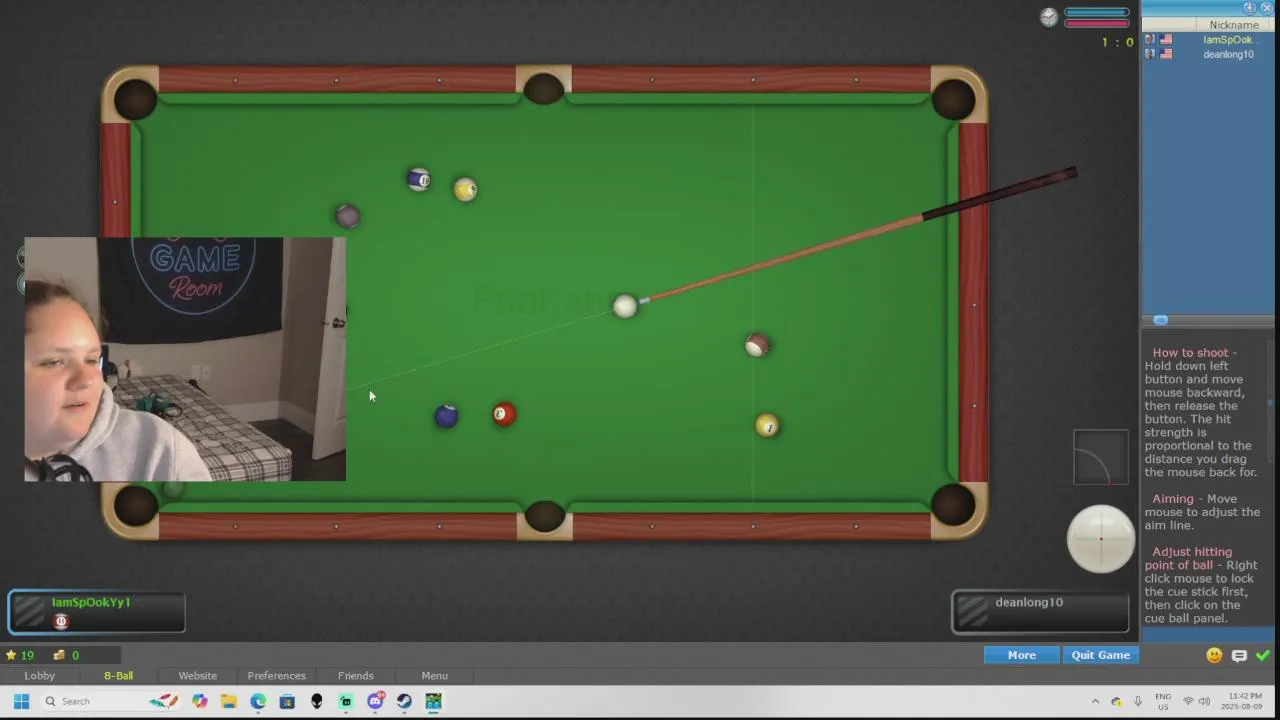Open the Website tab
The width and height of the screenshot is (1280, 720).
197,676
